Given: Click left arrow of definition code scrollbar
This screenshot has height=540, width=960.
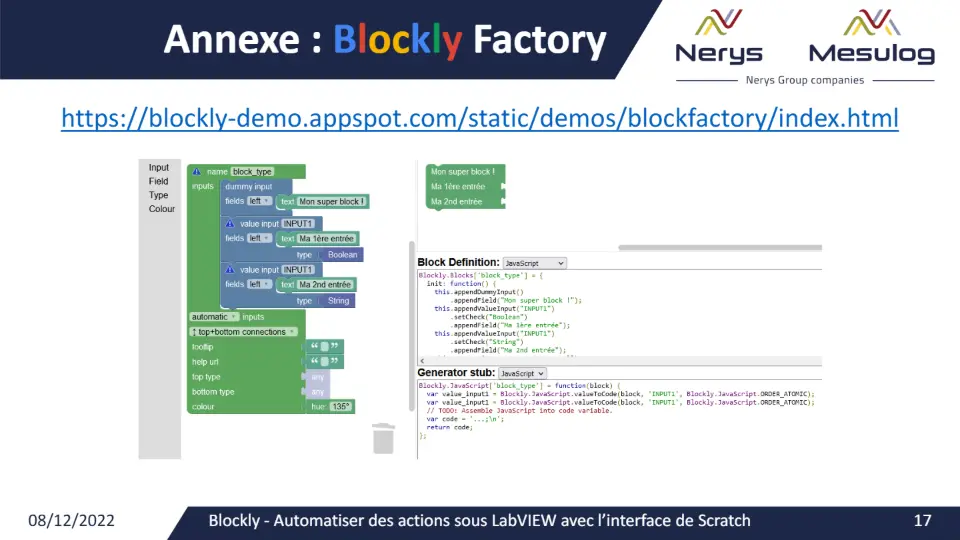Looking at the screenshot, I should pos(422,361).
